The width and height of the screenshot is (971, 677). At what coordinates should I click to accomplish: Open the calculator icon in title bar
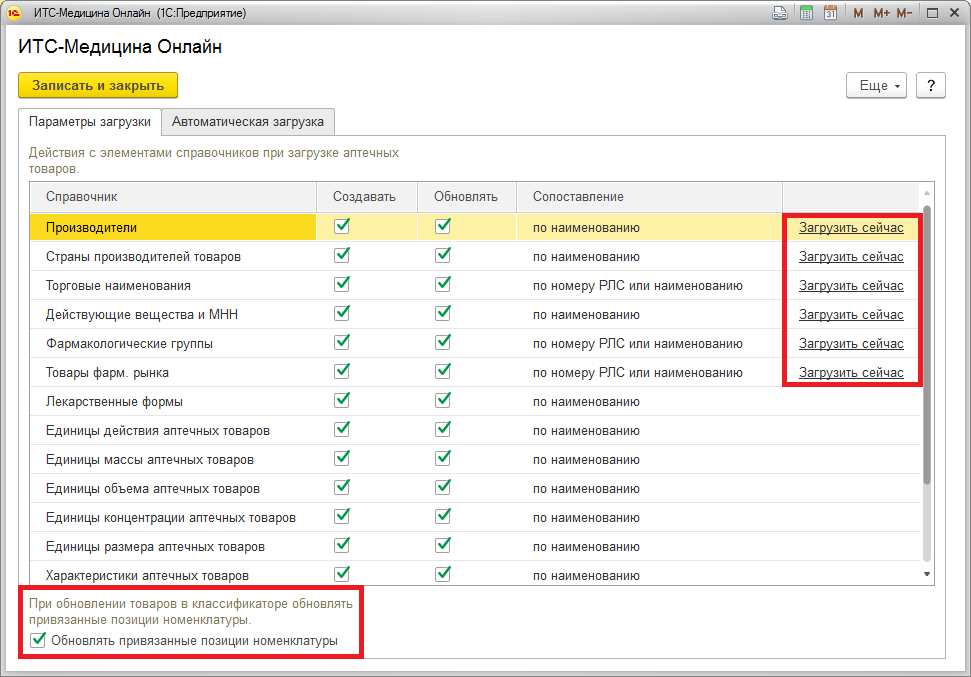[x=806, y=13]
